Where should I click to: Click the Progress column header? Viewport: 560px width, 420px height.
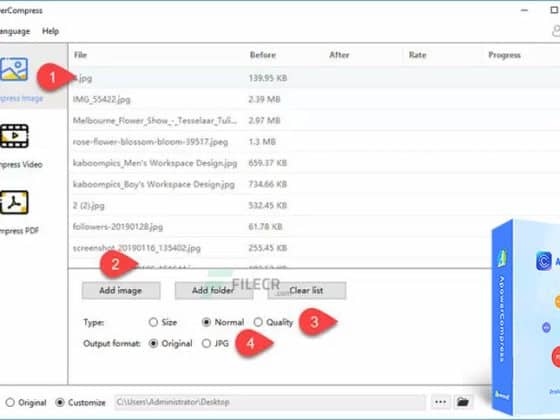click(x=504, y=55)
